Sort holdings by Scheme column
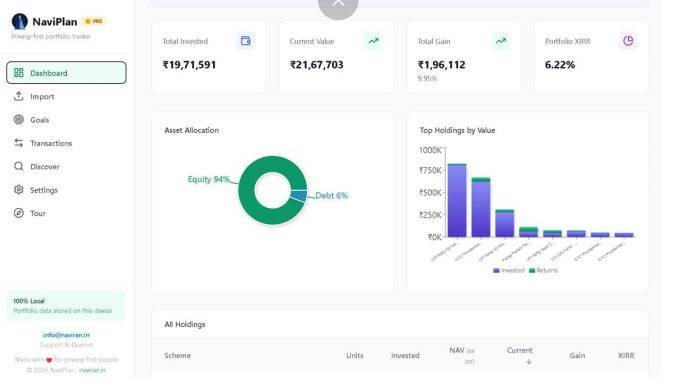 pos(177,355)
